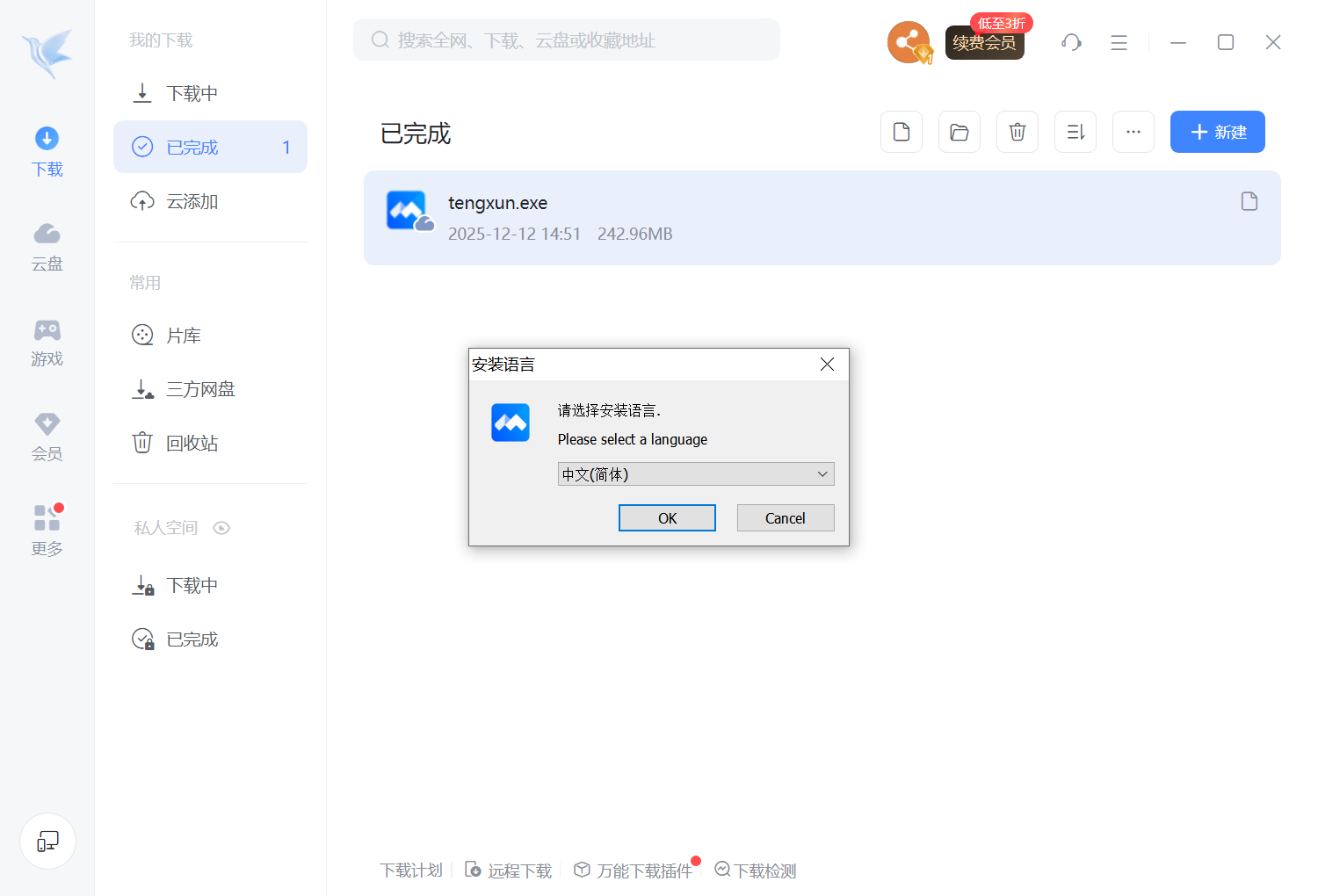Open the 下载检测 download check link
Screen dimensions: 1318x896
pos(756,871)
